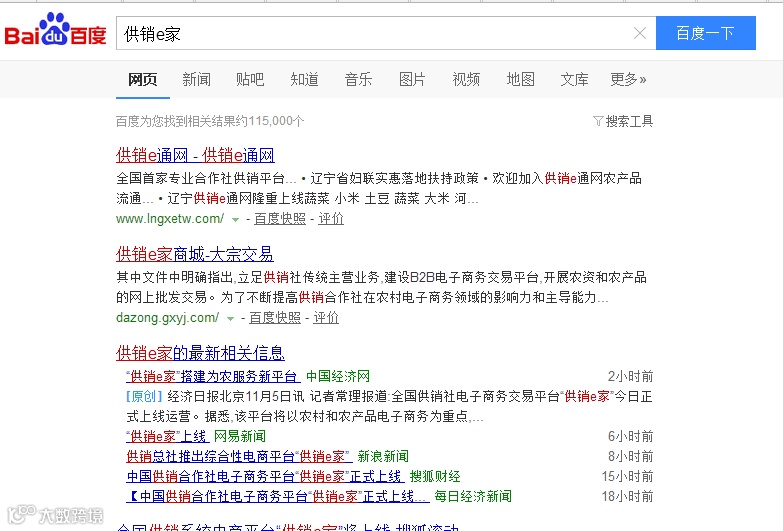The image size is (783, 531).
Task: Open the 文库 tab
Action: tap(574, 79)
